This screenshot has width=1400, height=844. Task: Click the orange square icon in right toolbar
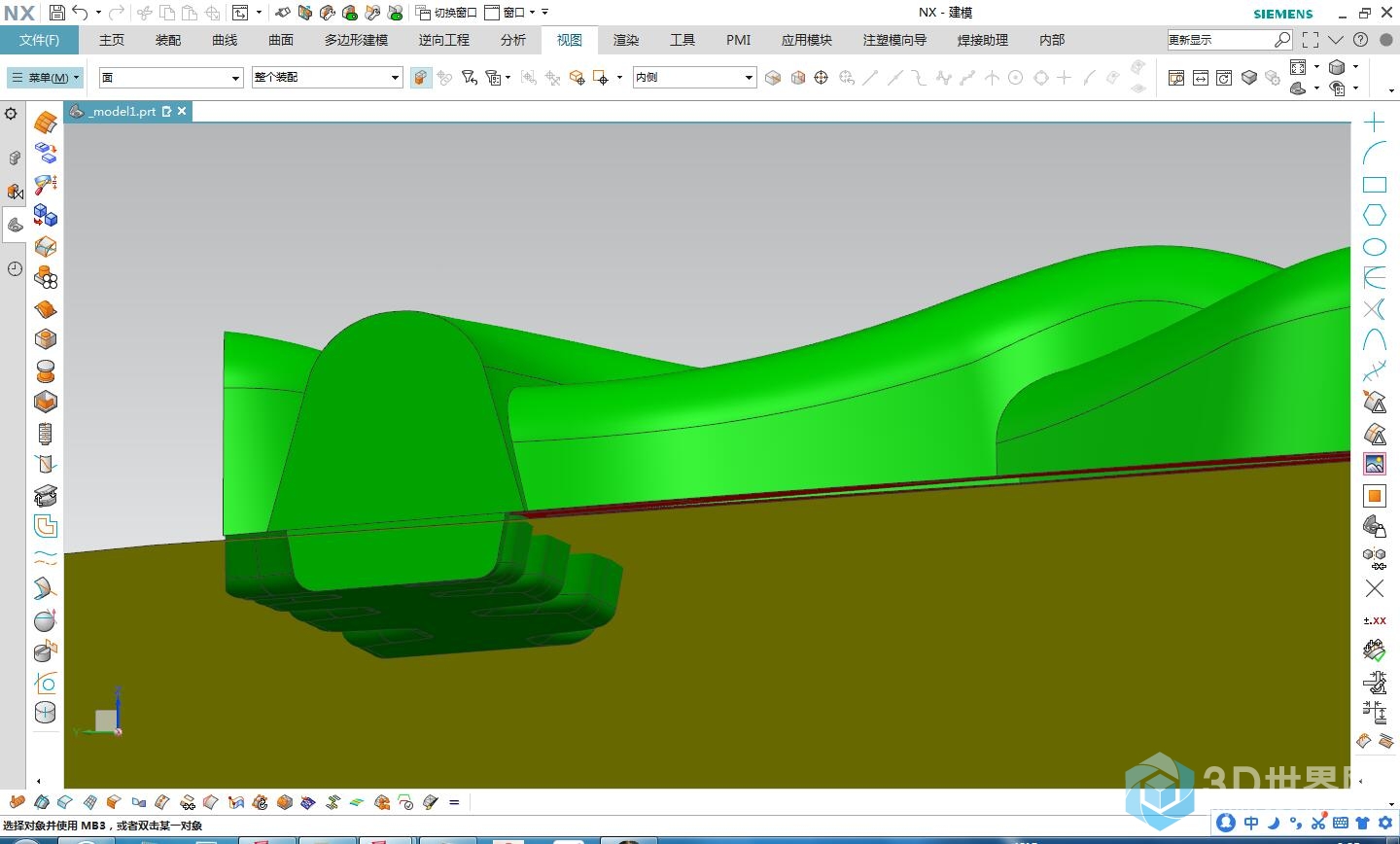[1374, 496]
